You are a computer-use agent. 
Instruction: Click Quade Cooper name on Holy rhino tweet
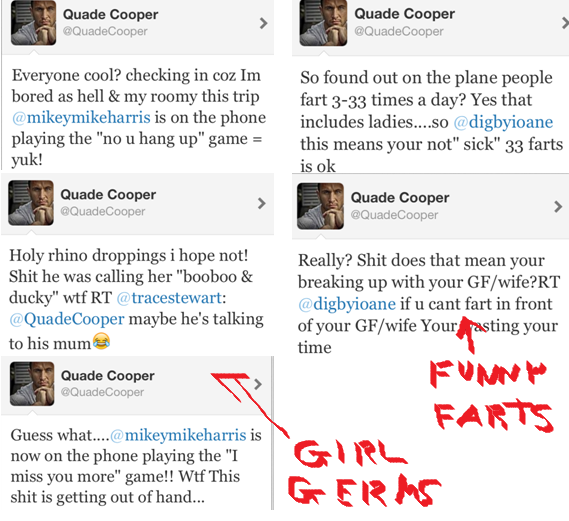(108, 194)
